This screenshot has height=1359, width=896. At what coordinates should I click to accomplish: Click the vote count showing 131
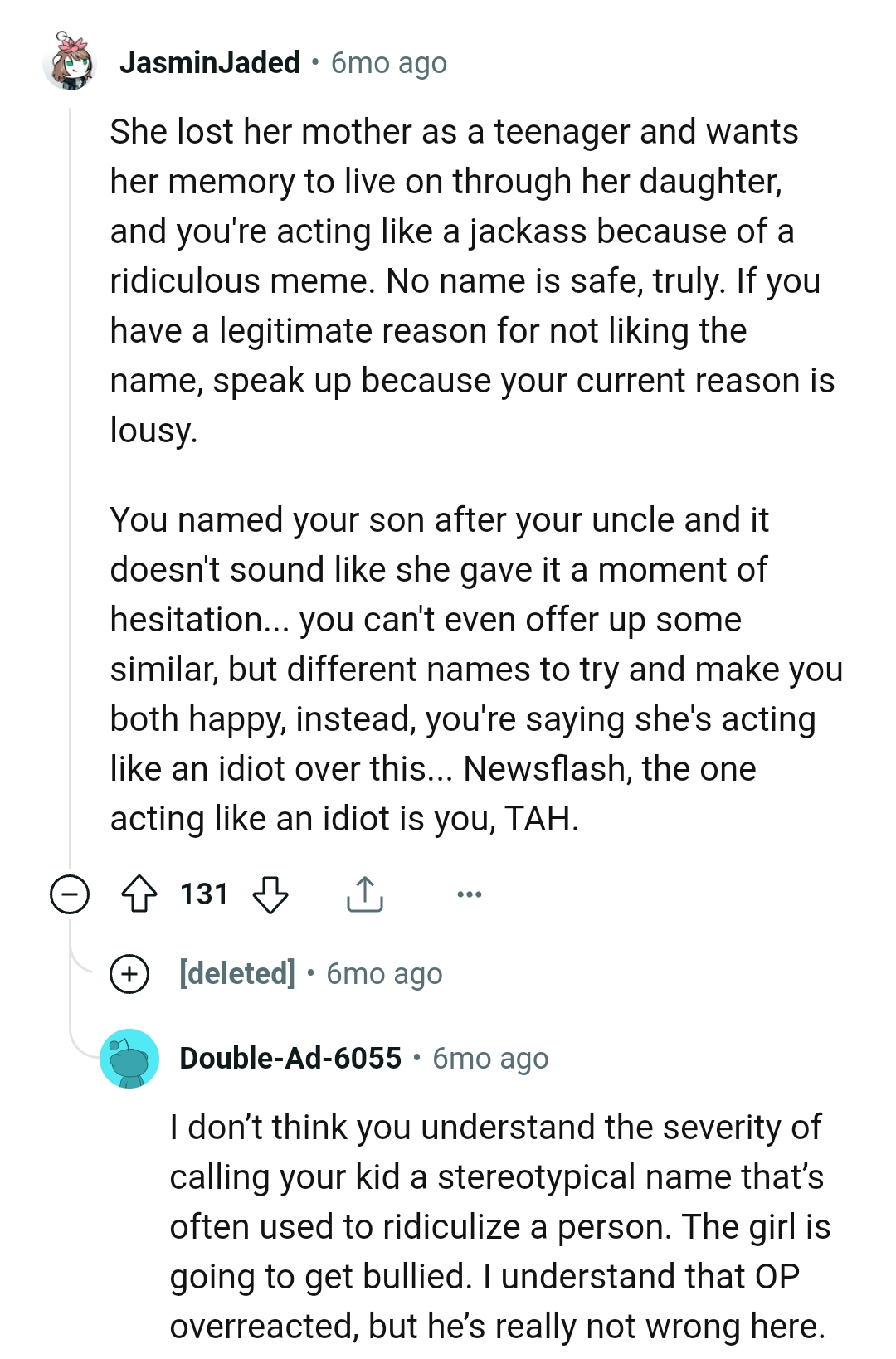pyautogui.click(x=204, y=894)
